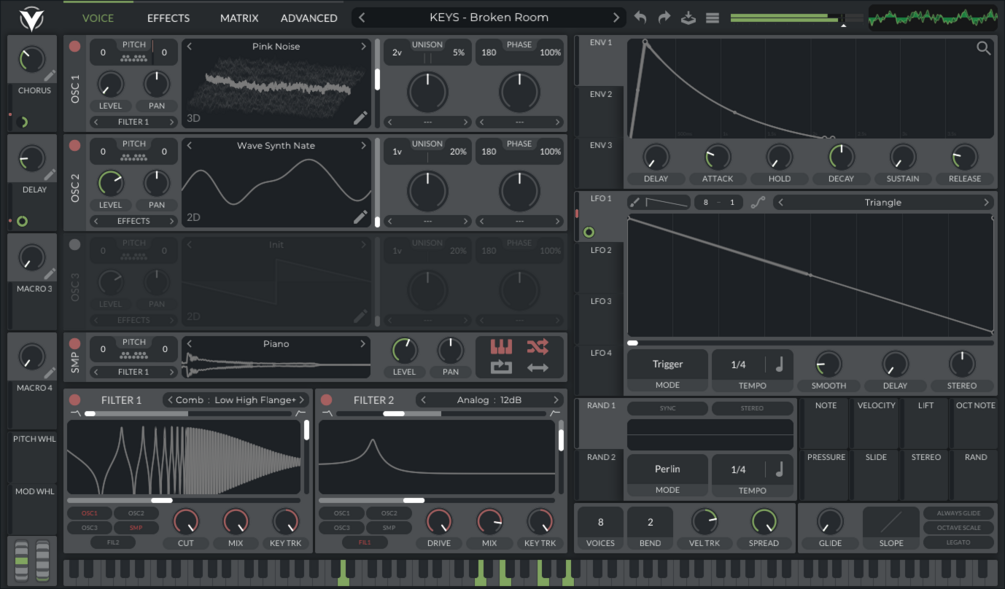Viewport: 1005px width, 589px height.
Task: Toggle LFO 1 smooth curve icon
Action: pos(758,203)
